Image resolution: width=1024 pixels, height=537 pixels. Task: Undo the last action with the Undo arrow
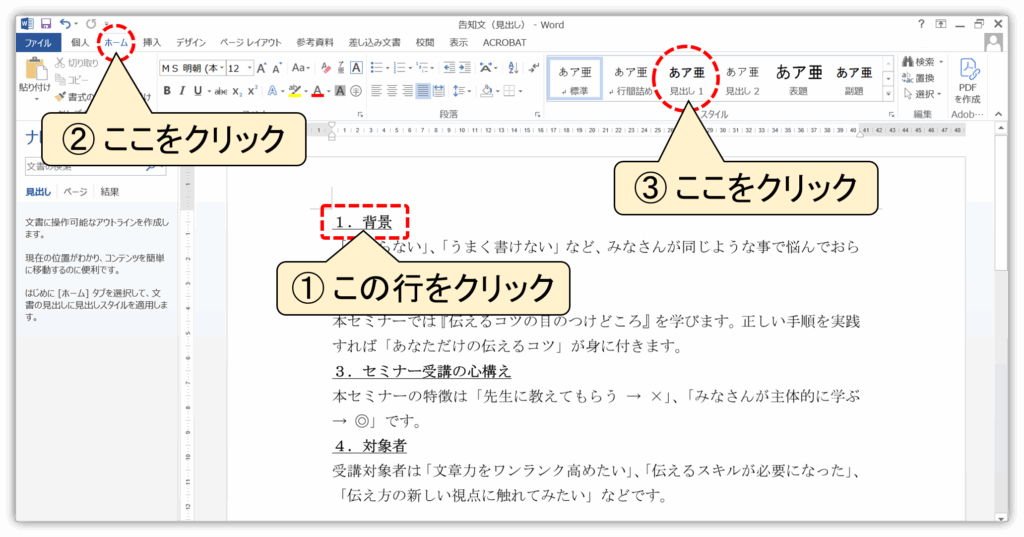click(x=65, y=24)
